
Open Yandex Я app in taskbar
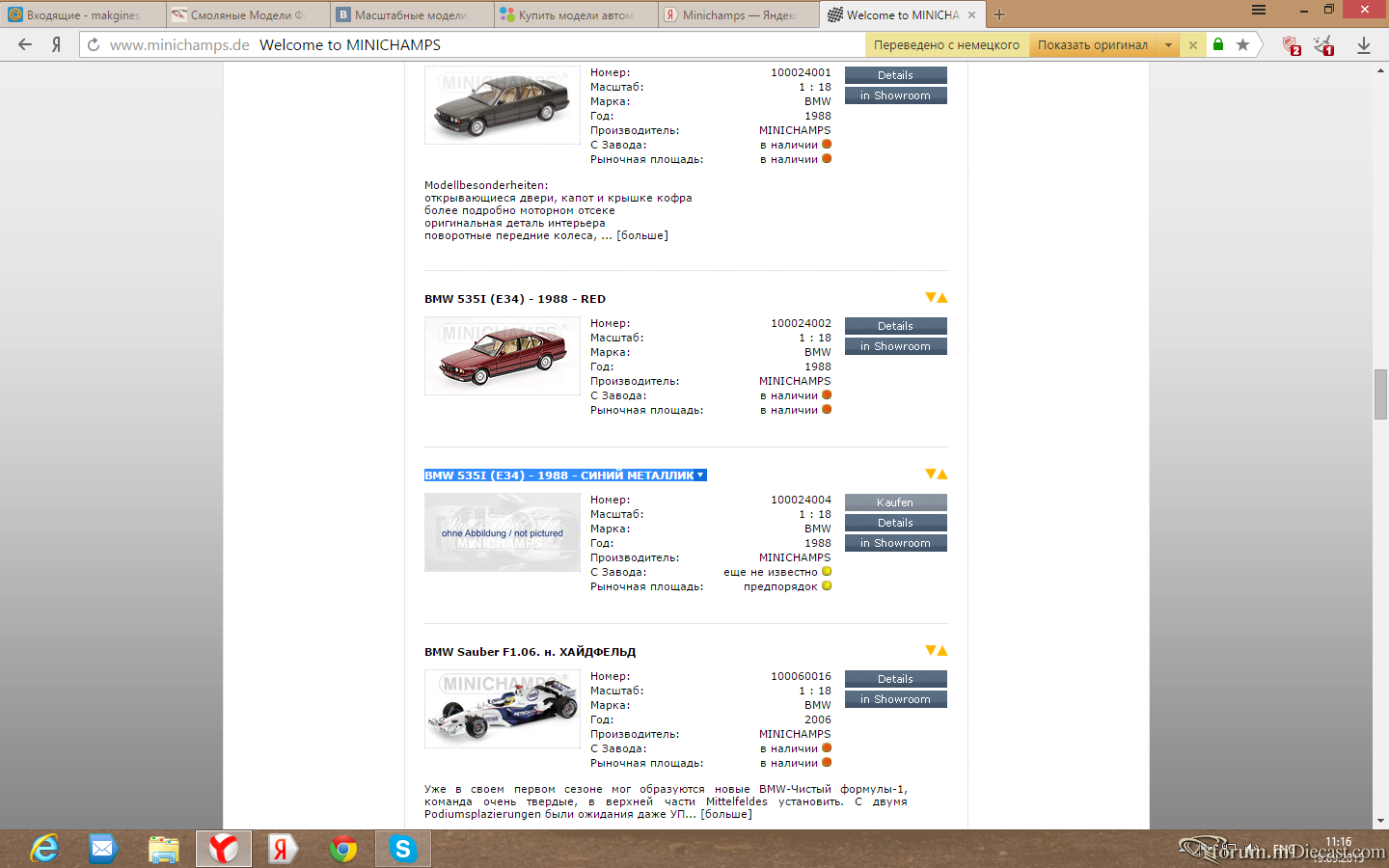(x=282, y=849)
